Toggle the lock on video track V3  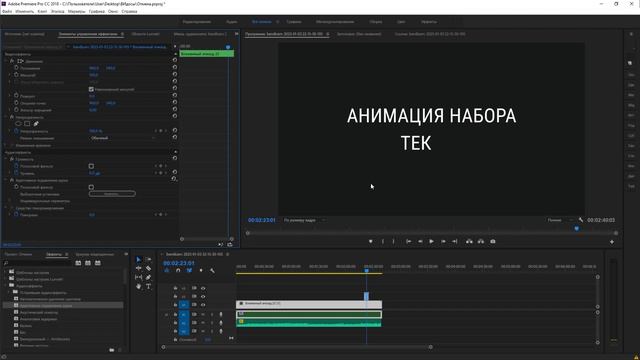[175, 288]
